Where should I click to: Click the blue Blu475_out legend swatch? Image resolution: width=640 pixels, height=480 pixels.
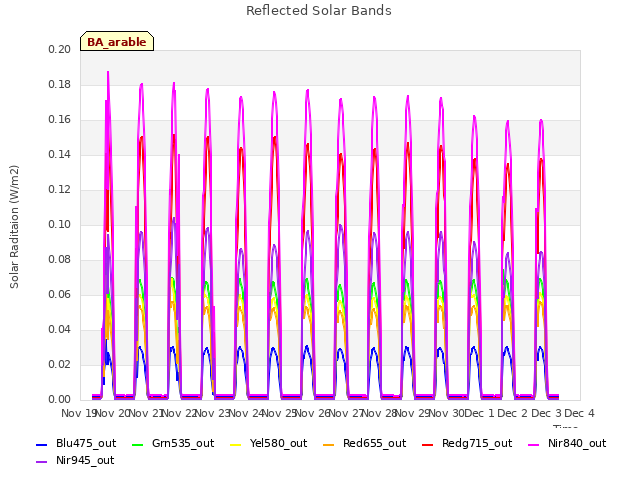(x=42, y=444)
